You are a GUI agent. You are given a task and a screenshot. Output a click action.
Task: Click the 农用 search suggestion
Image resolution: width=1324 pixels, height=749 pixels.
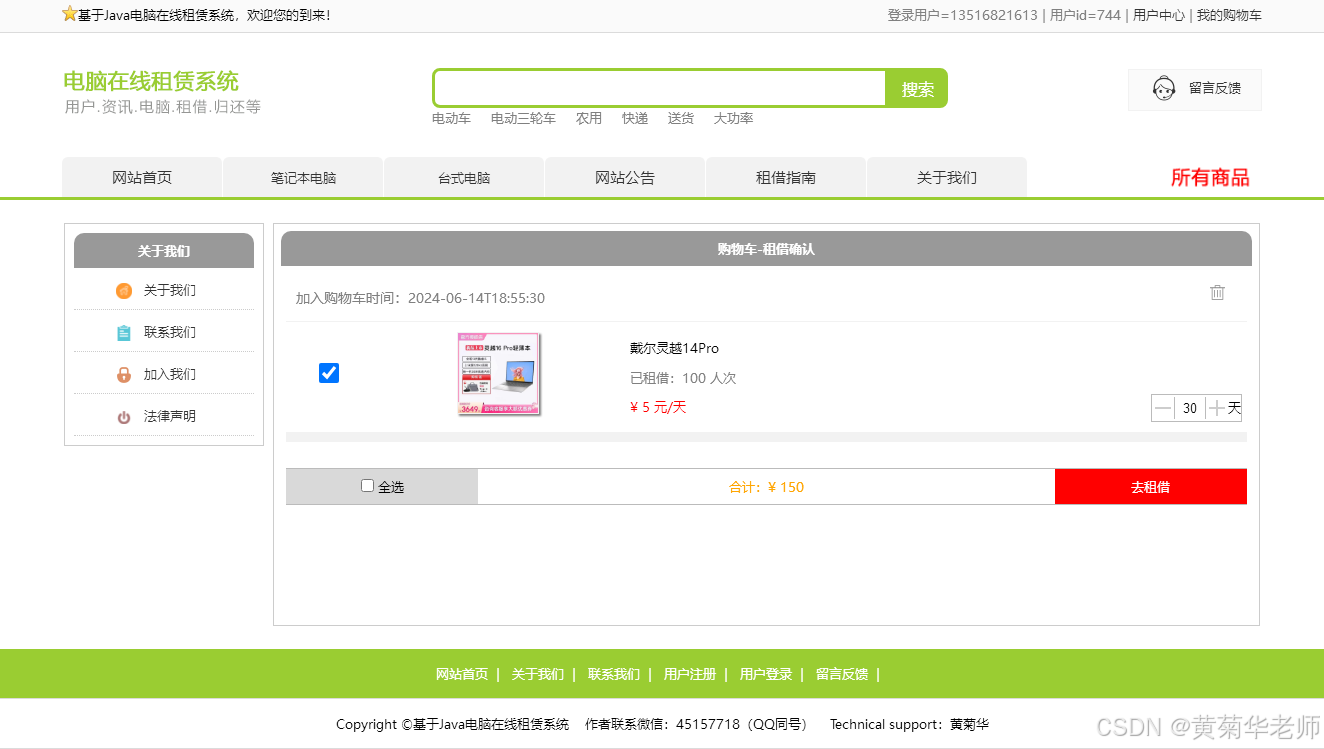pyautogui.click(x=589, y=118)
